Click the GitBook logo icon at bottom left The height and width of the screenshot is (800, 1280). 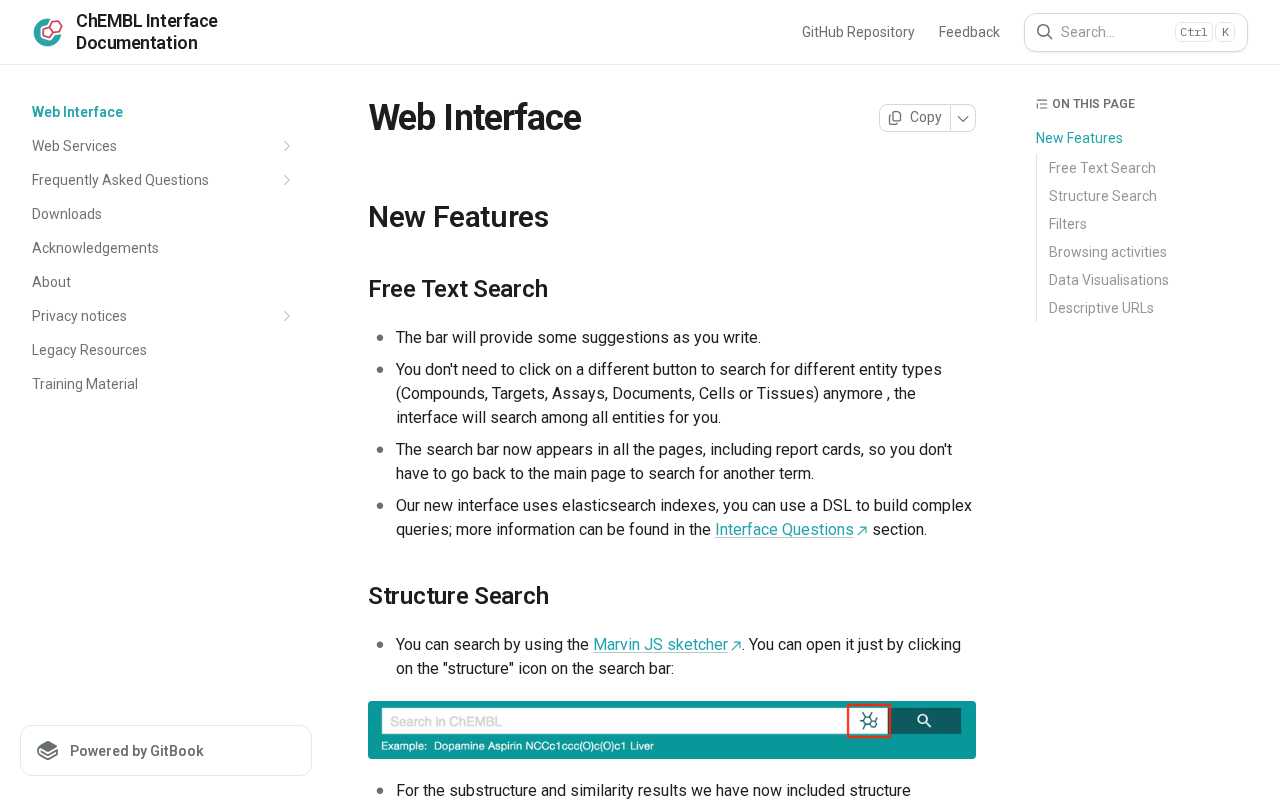point(47,751)
